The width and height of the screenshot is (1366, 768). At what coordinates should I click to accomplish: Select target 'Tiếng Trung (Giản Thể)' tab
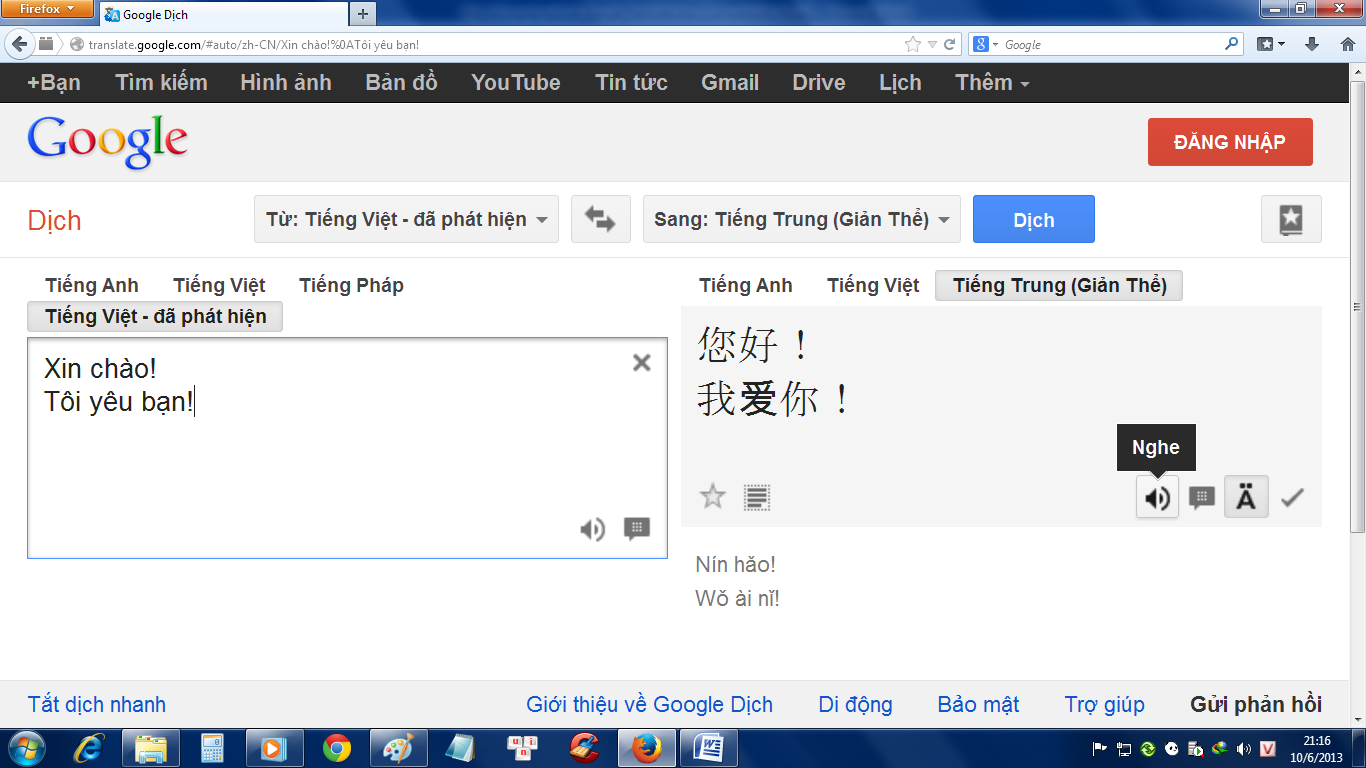pos(1059,285)
